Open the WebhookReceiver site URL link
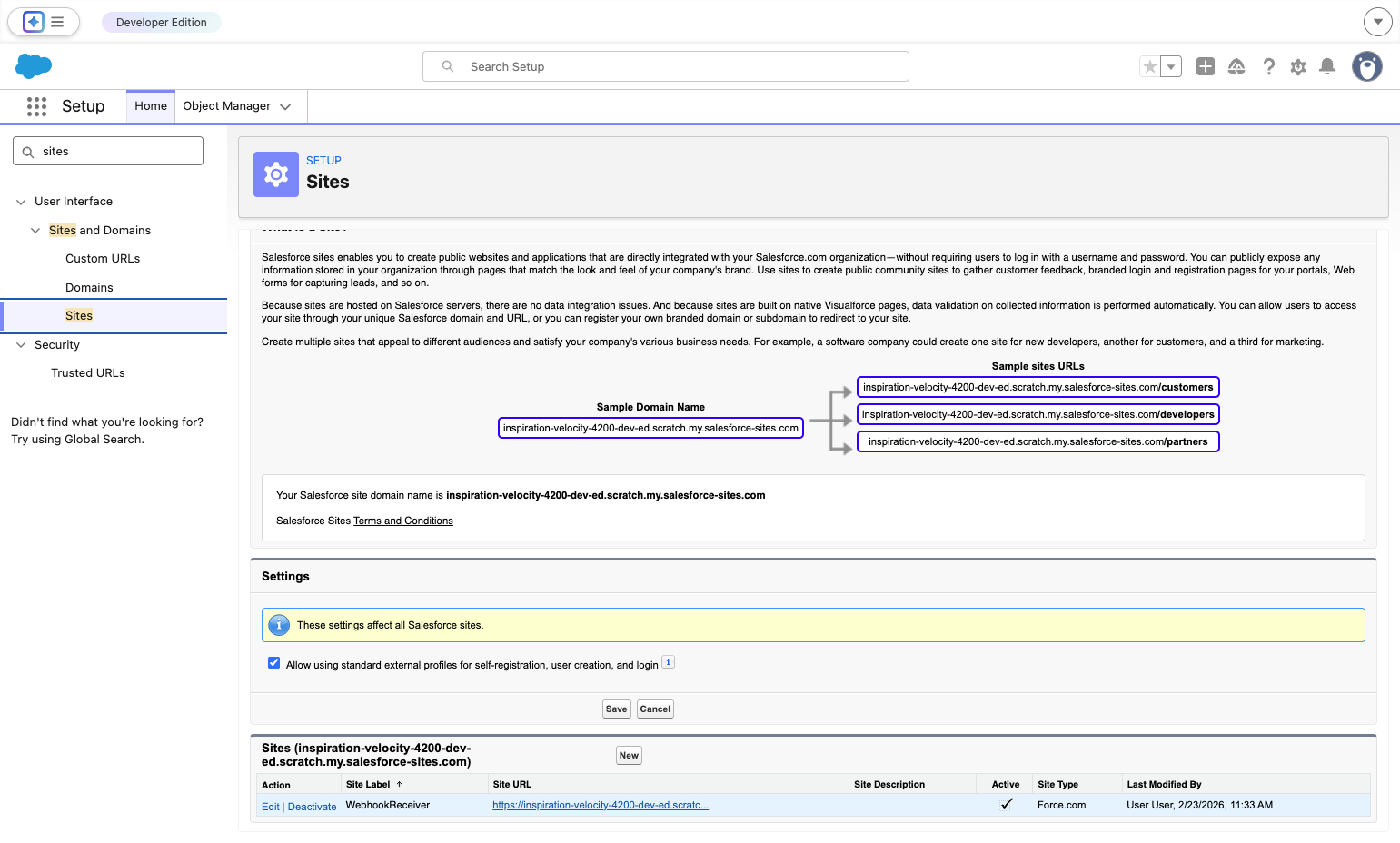 pyautogui.click(x=601, y=805)
